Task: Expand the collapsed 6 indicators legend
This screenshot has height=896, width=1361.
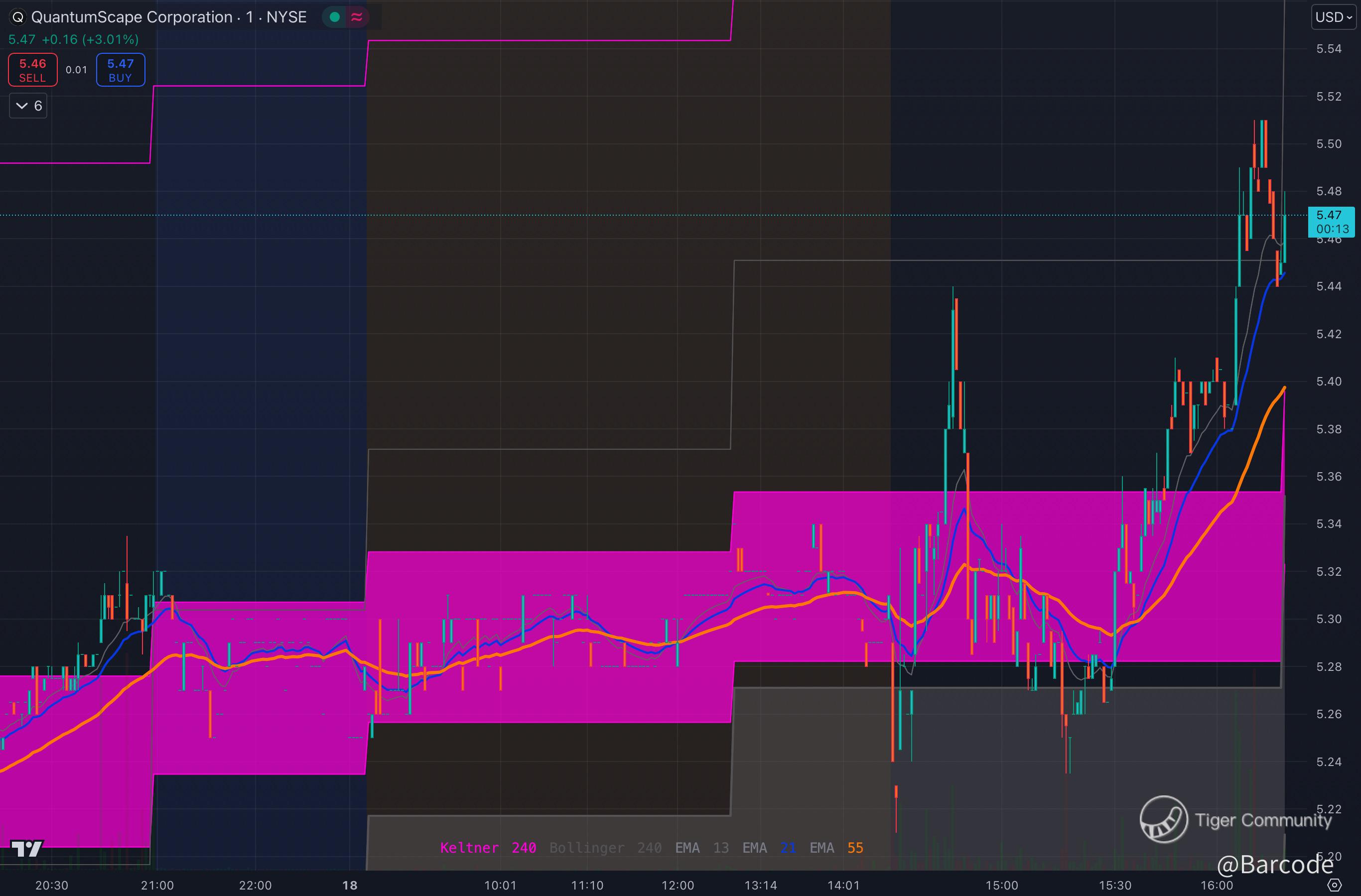Action: coord(28,106)
